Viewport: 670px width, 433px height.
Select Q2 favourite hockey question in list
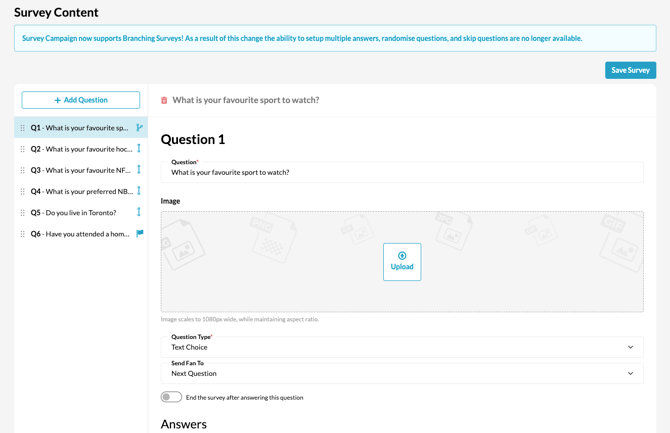click(81, 149)
